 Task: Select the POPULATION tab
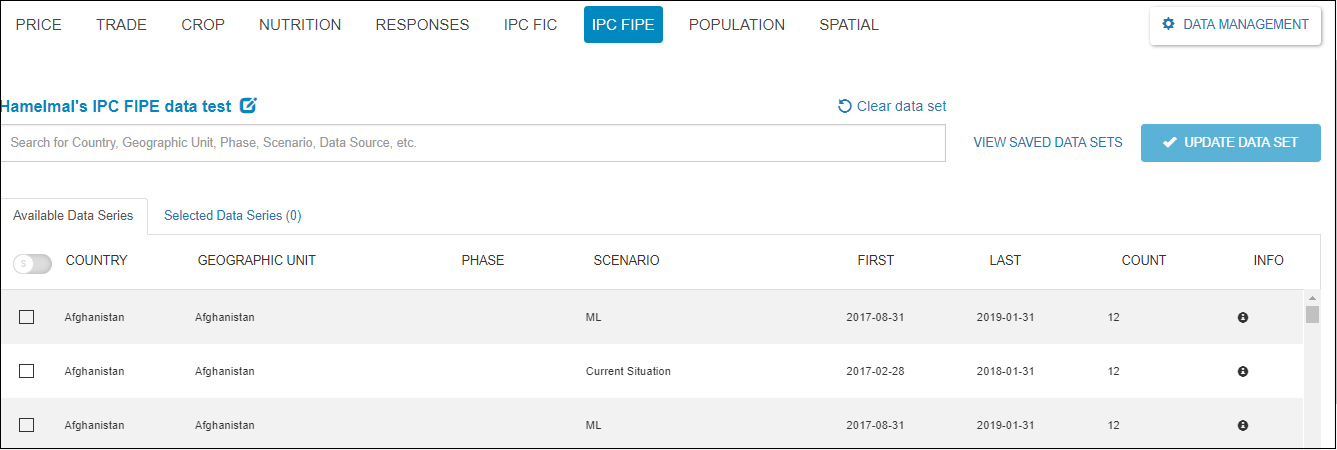[x=737, y=25]
